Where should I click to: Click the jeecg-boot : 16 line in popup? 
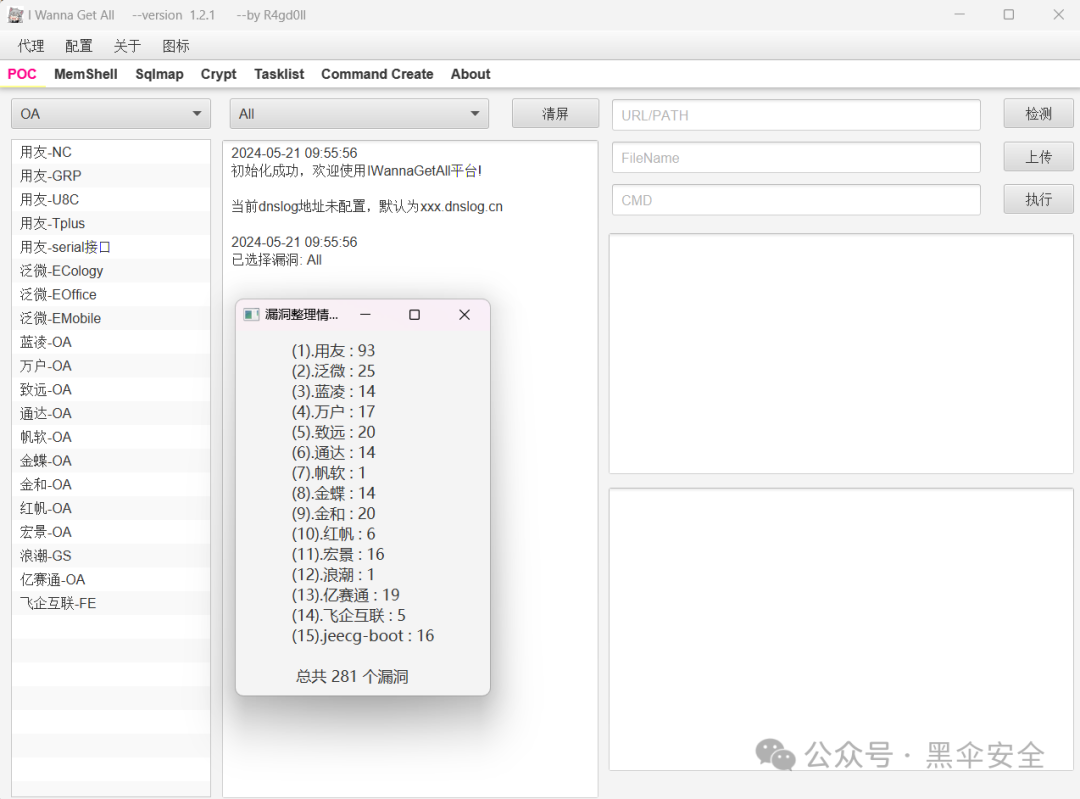pyautogui.click(x=363, y=636)
